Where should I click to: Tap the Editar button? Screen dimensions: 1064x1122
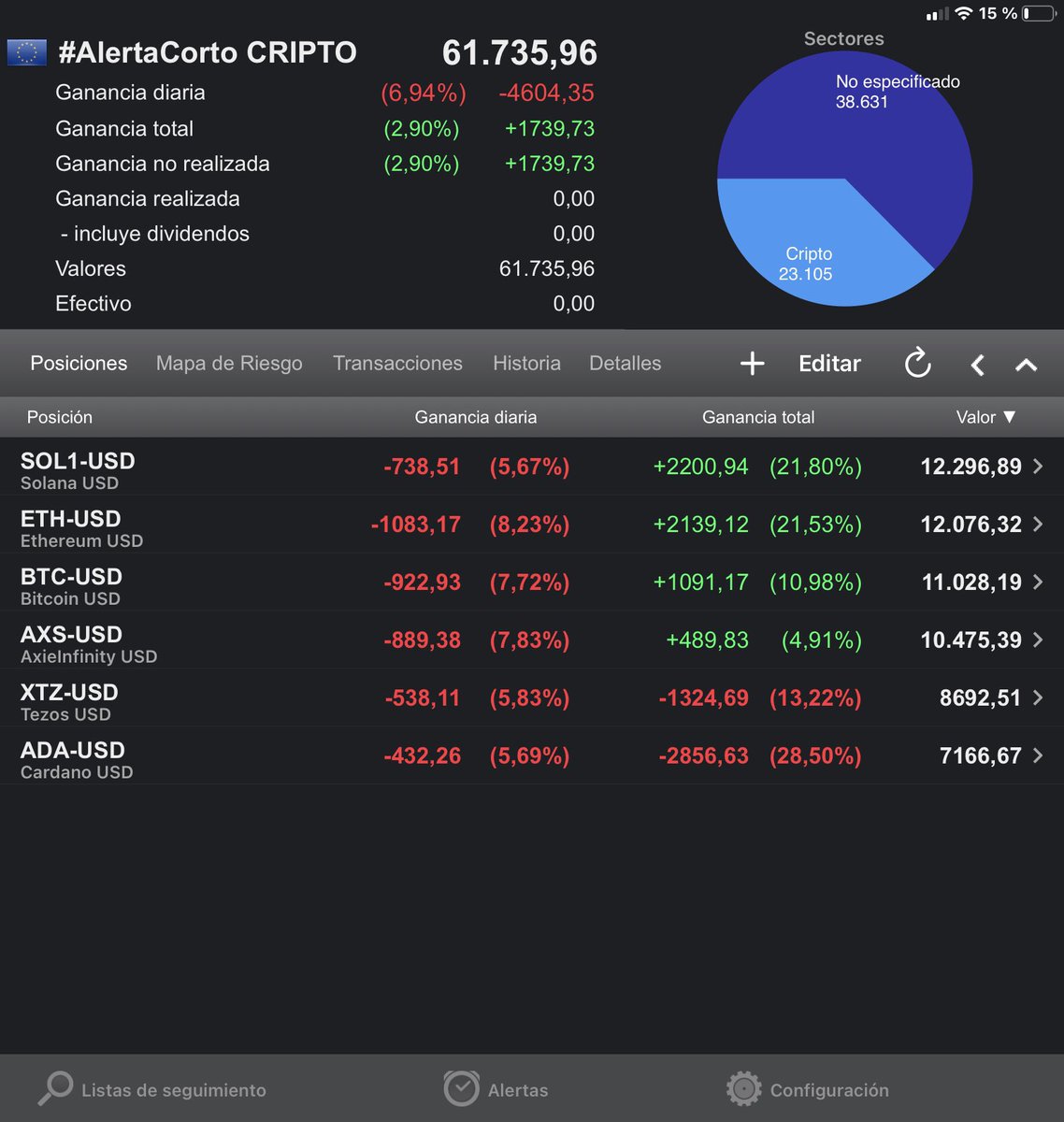(x=829, y=364)
